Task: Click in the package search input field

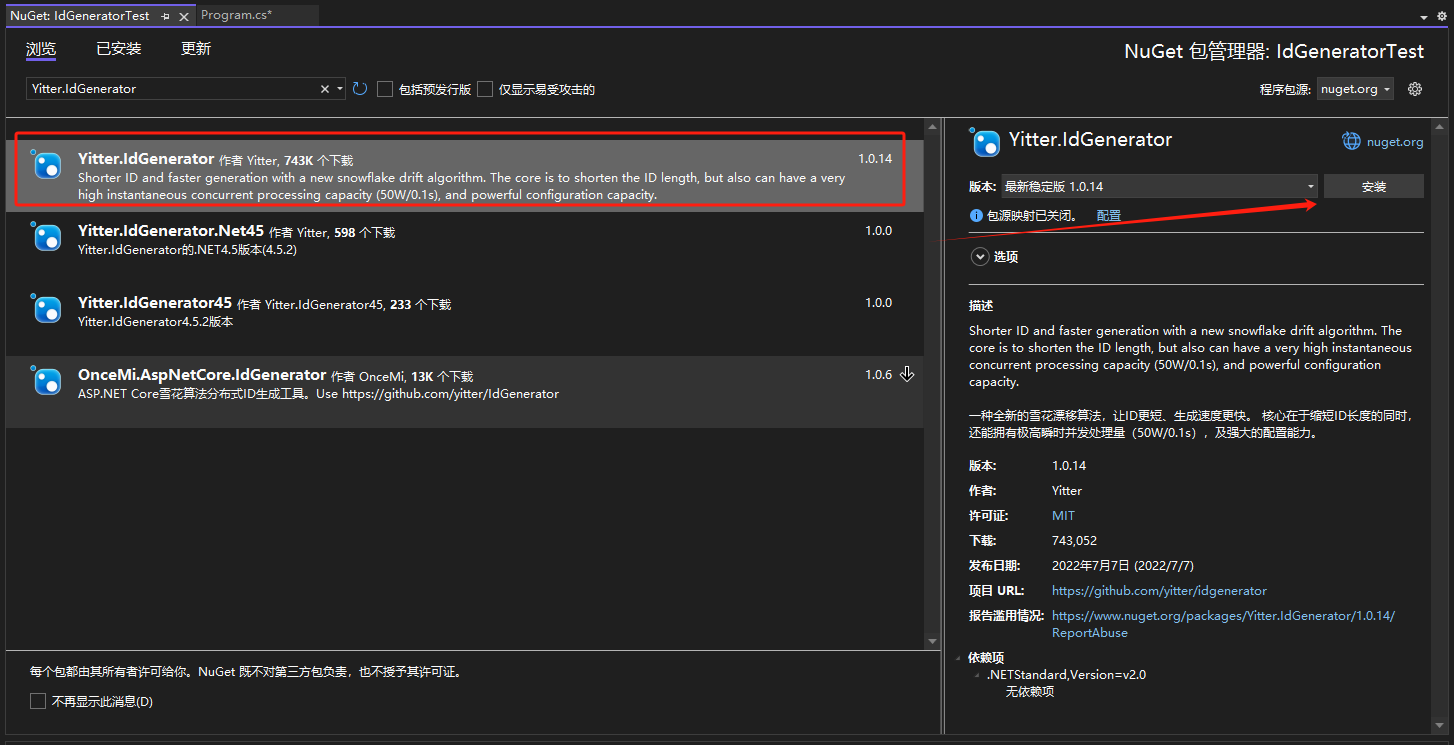Action: click(172, 89)
